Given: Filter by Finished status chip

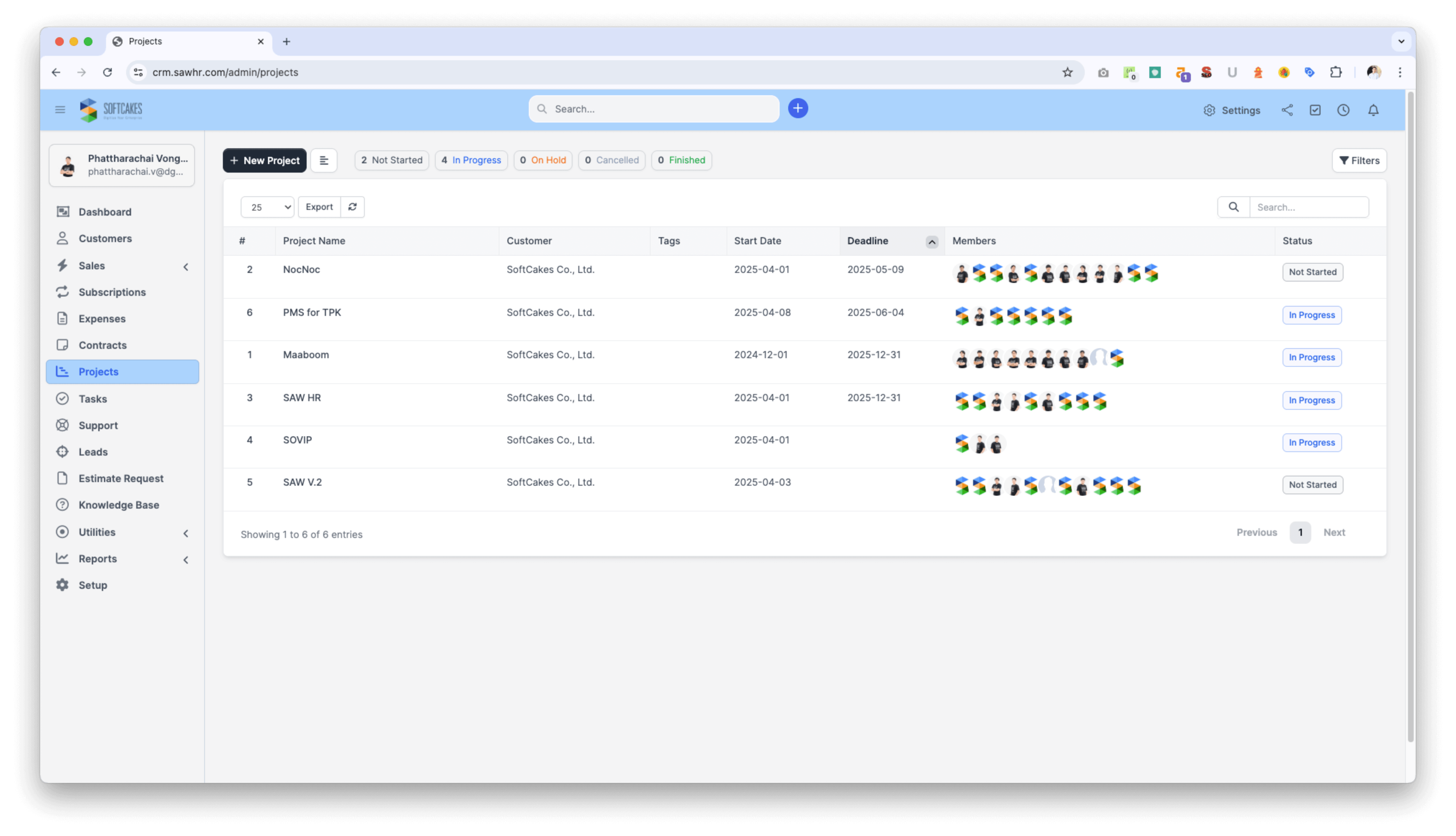Looking at the screenshot, I should pos(681,160).
